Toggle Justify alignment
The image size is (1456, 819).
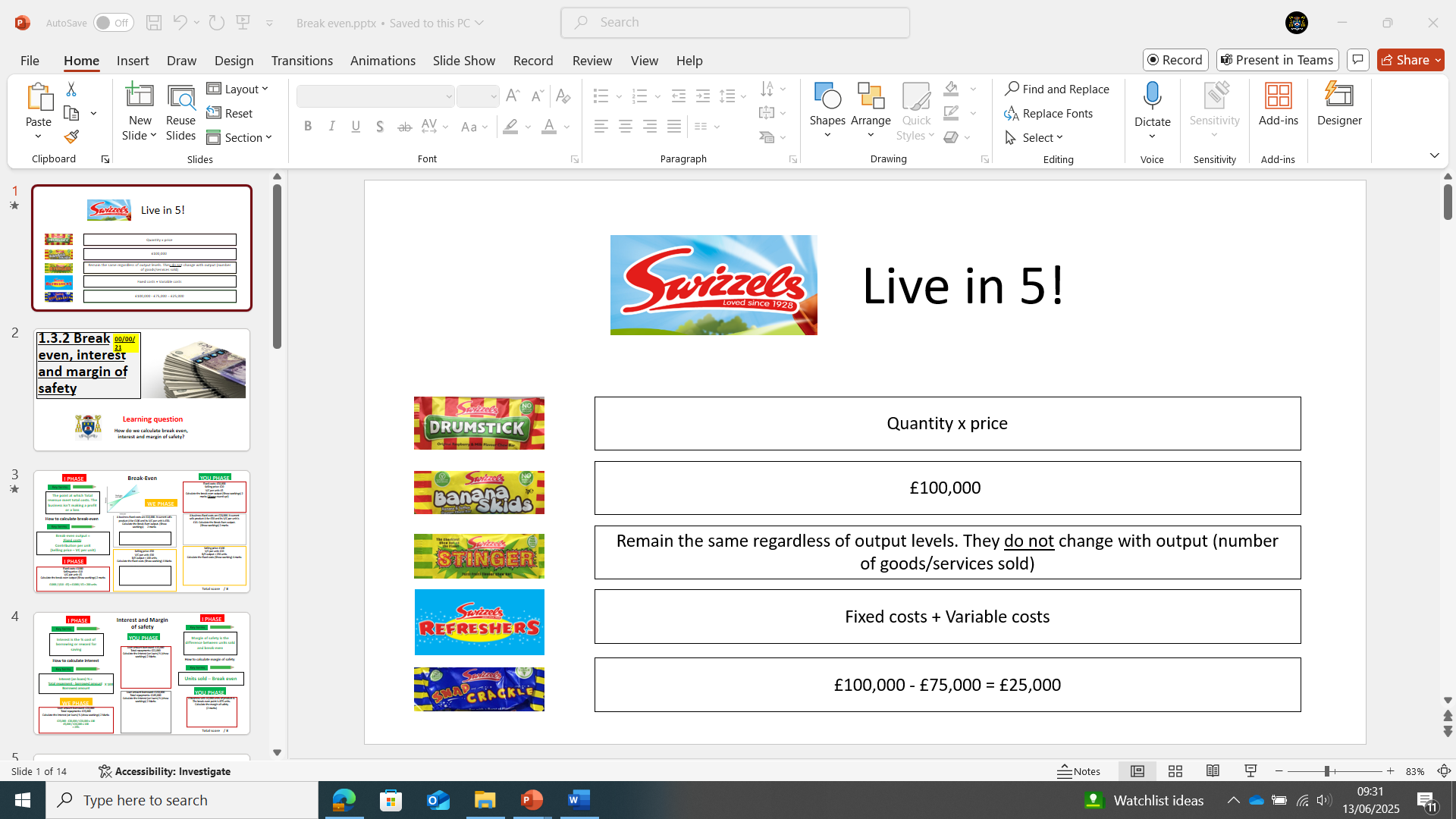point(674,127)
